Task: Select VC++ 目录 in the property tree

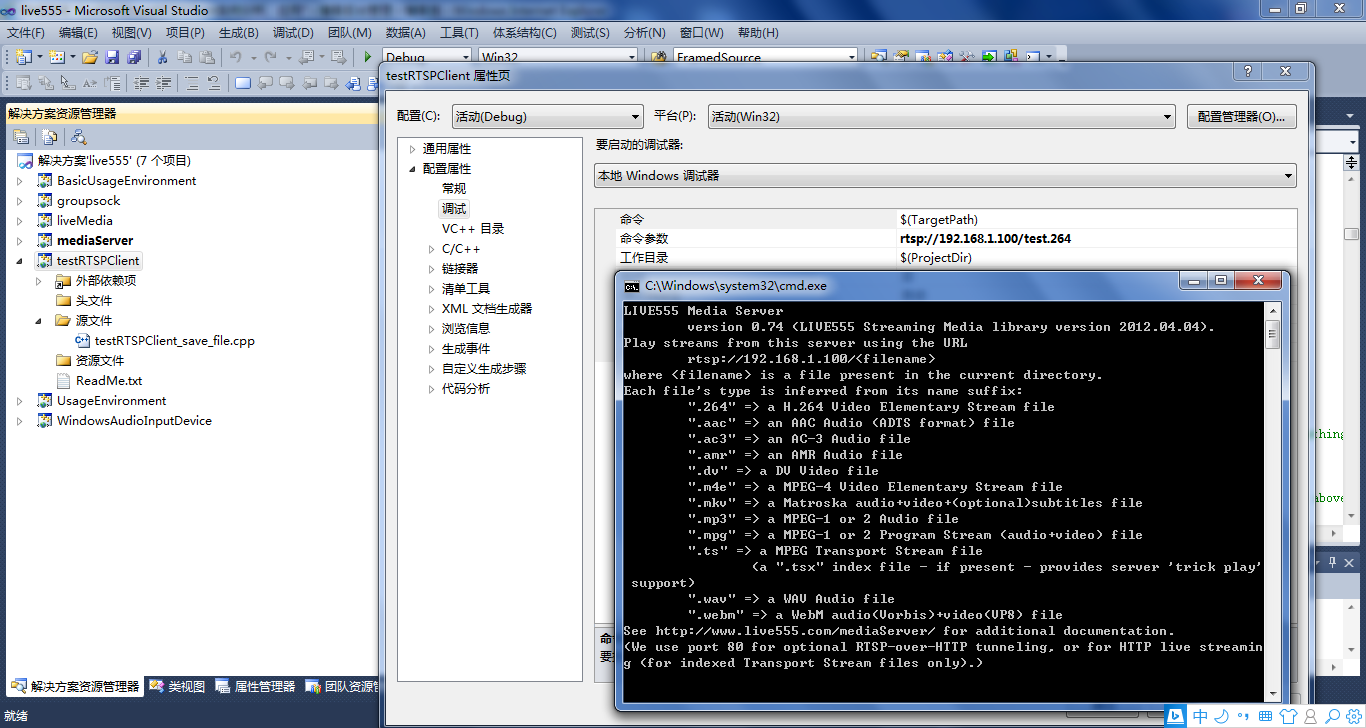Action: tap(473, 228)
